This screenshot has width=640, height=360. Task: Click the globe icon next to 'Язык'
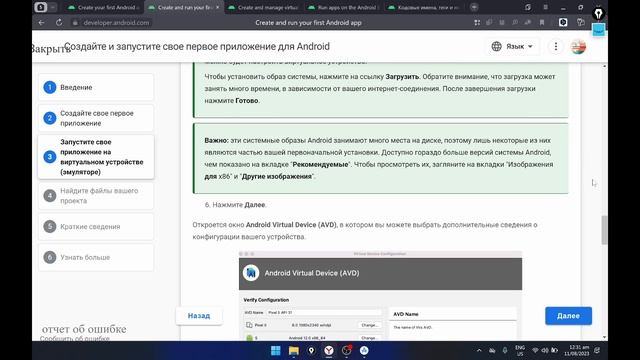(496, 47)
